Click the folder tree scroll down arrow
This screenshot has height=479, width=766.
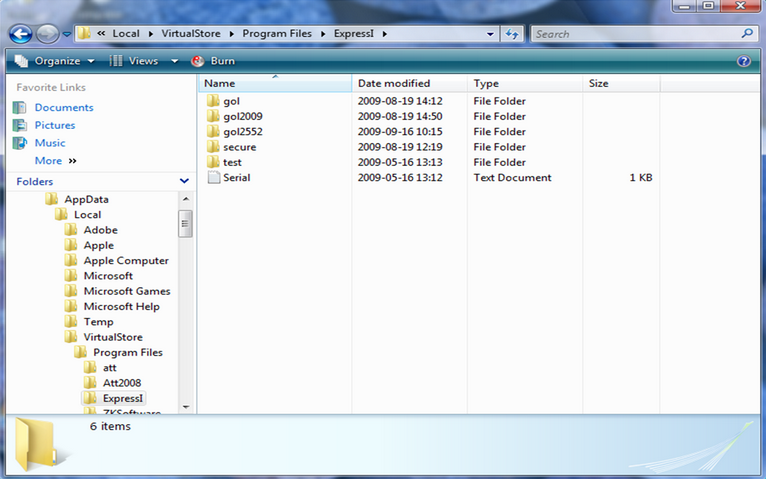[x=186, y=407]
